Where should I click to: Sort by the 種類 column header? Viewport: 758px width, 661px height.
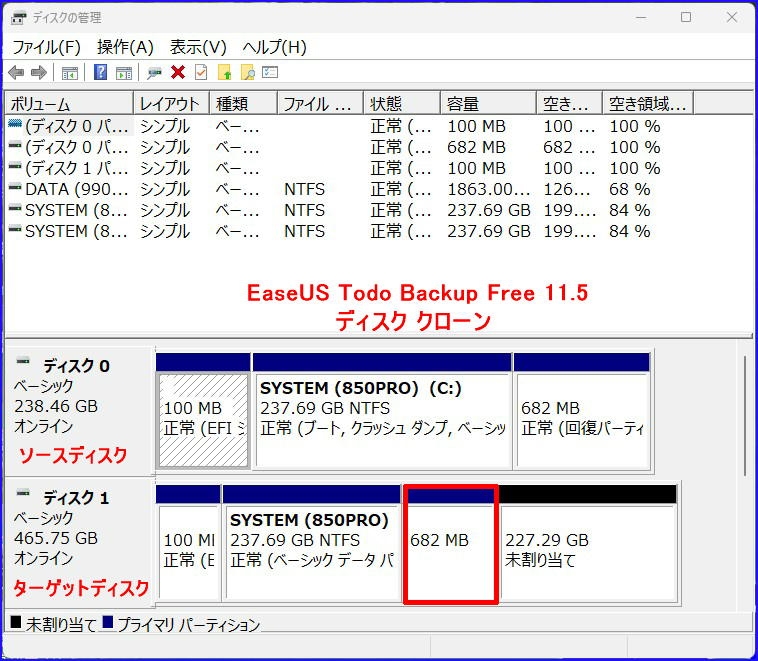coord(243,103)
